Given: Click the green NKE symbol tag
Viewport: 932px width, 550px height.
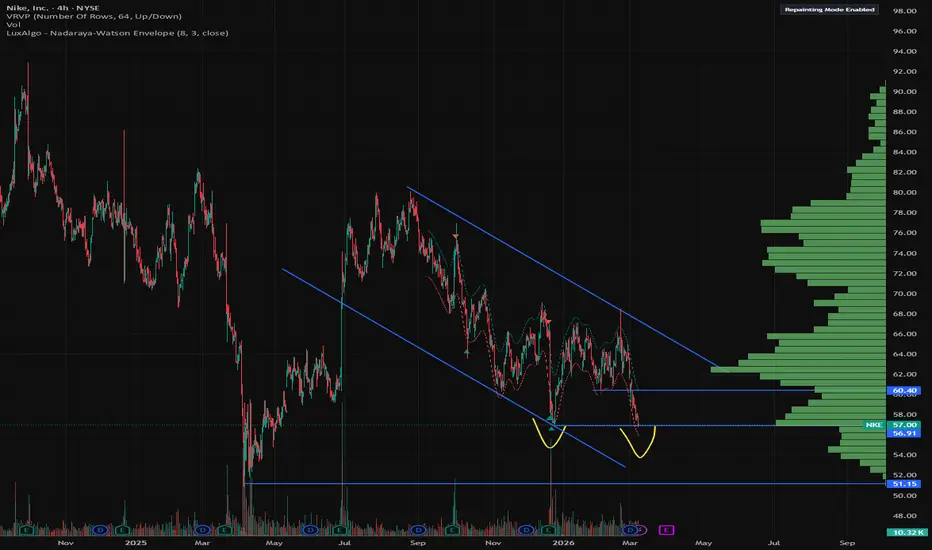Looking at the screenshot, I should (874, 425).
